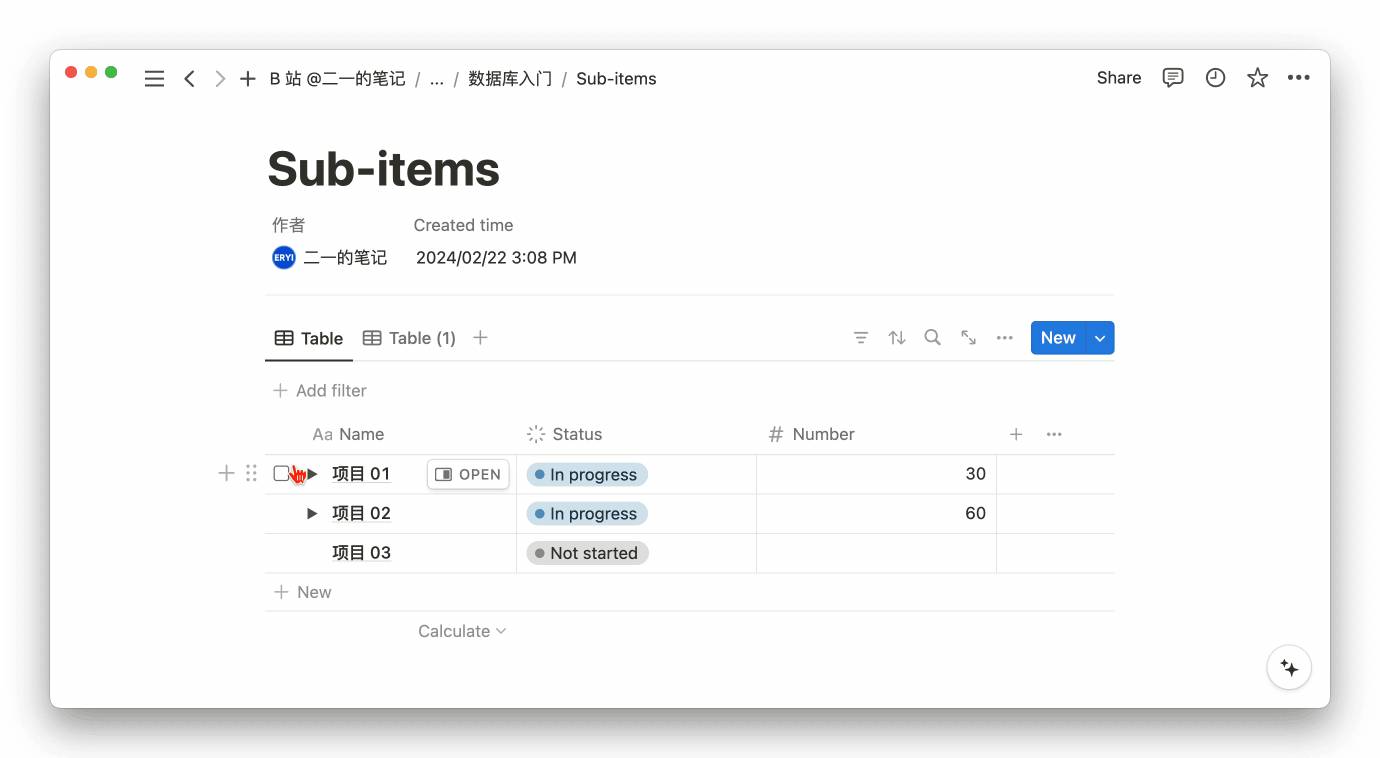Click the author 二一的笔记
The width and height of the screenshot is (1380, 758).
330,258
